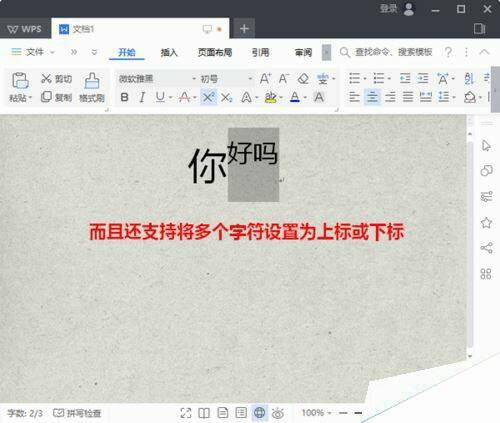Switch to the 文档1 document tab
Image resolution: width=500 pixels, height=423 pixels.
click(140, 29)
